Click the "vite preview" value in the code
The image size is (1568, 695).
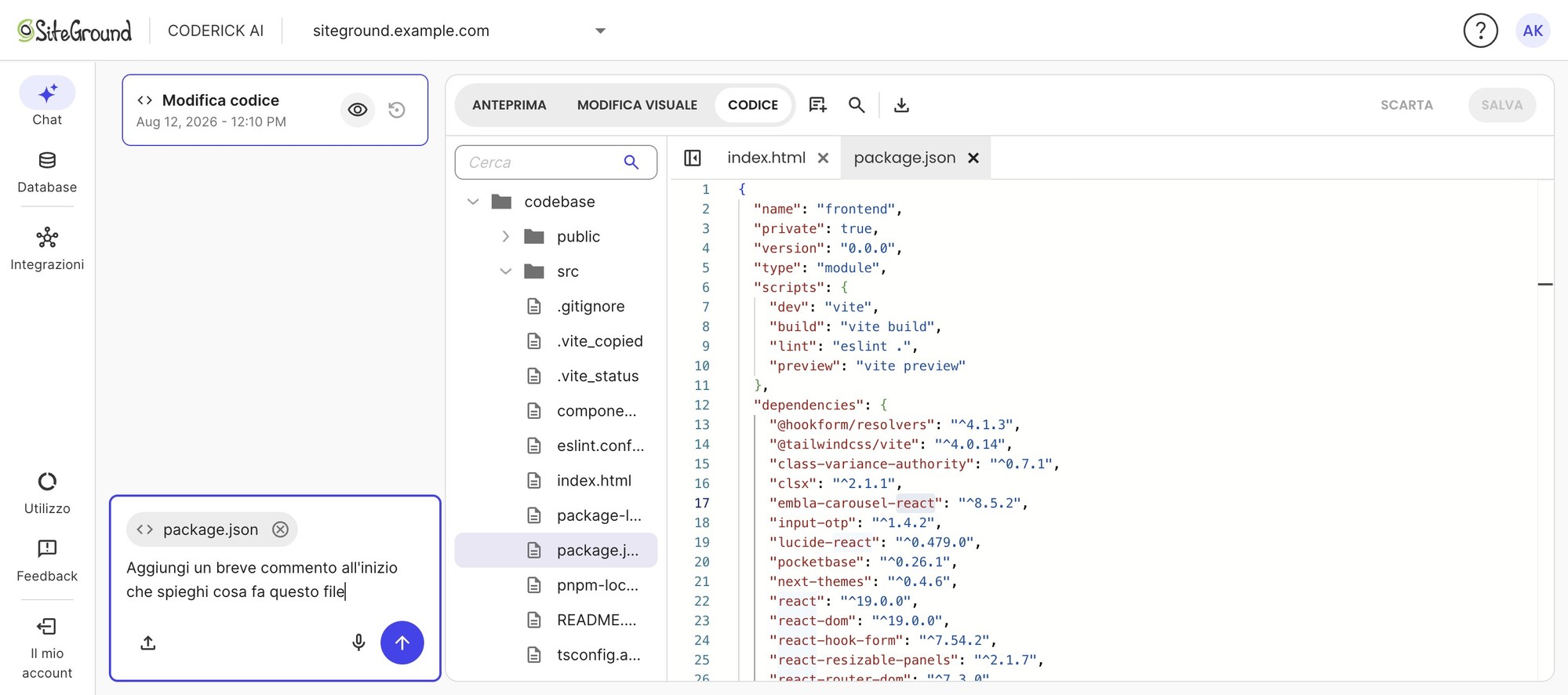911,366
